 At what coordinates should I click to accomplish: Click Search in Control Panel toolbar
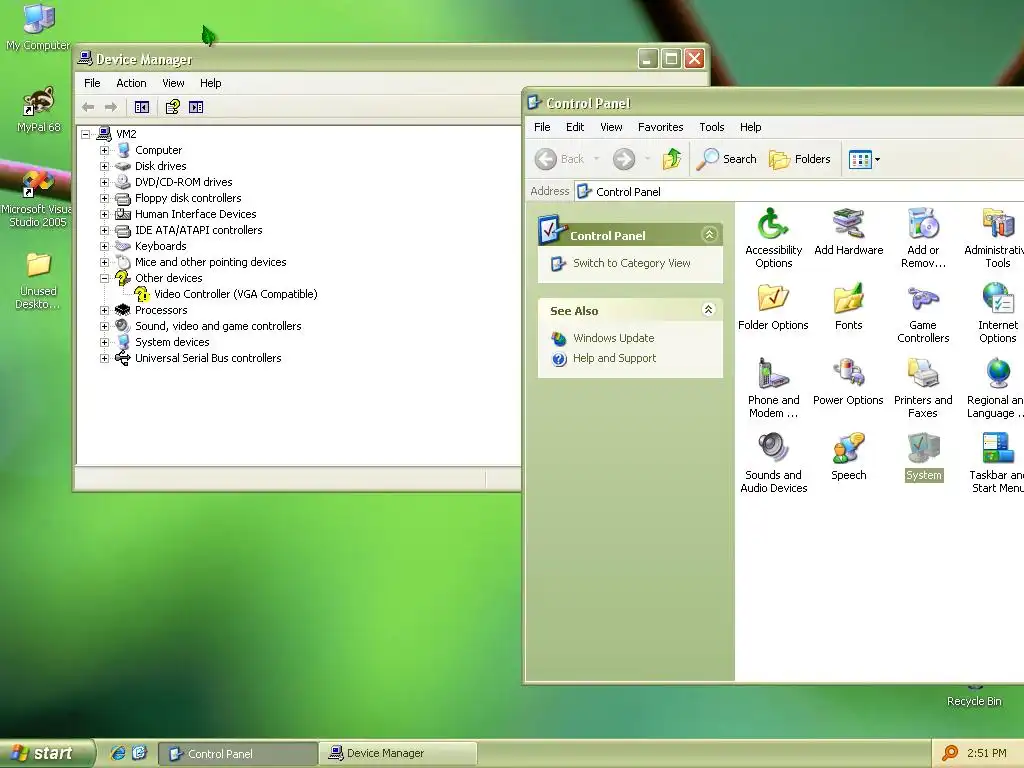[726, 159]
